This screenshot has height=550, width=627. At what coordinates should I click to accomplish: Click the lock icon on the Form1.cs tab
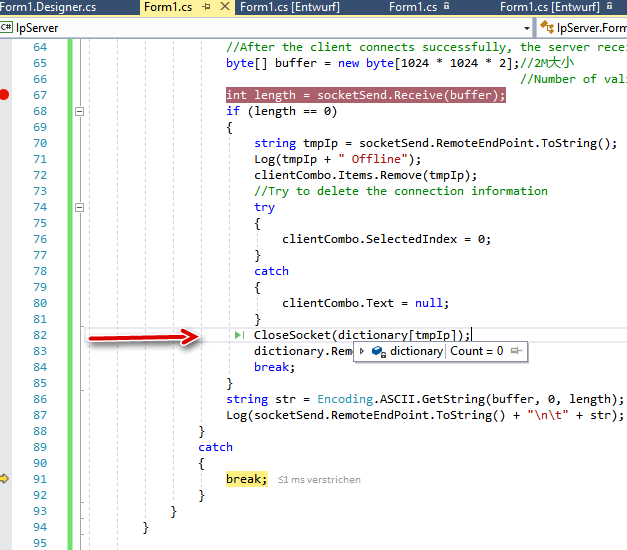pos(447,6)
